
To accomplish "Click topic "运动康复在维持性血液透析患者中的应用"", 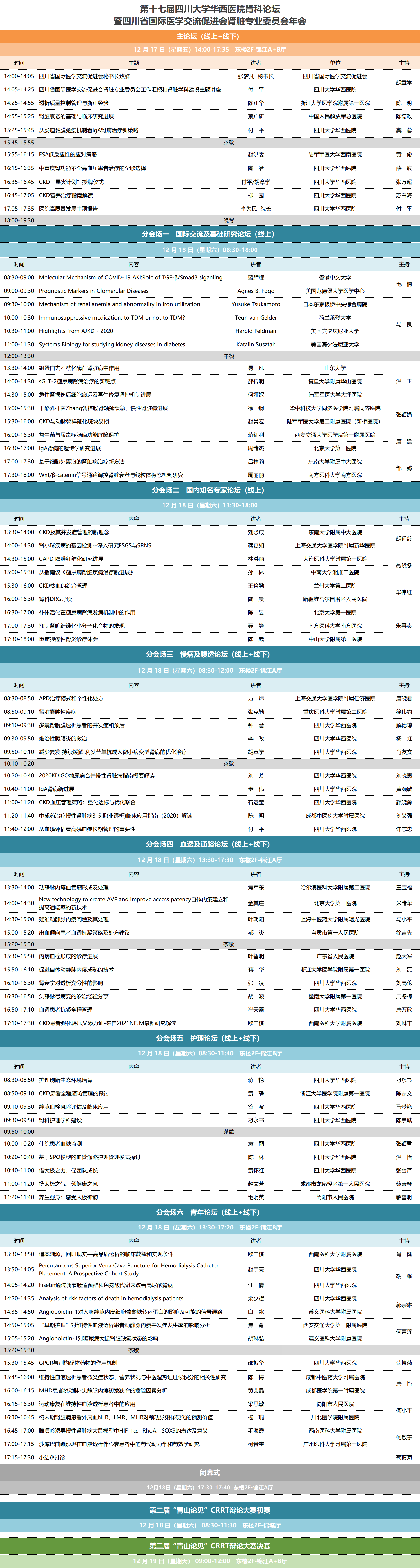I will coord(87,1404).
